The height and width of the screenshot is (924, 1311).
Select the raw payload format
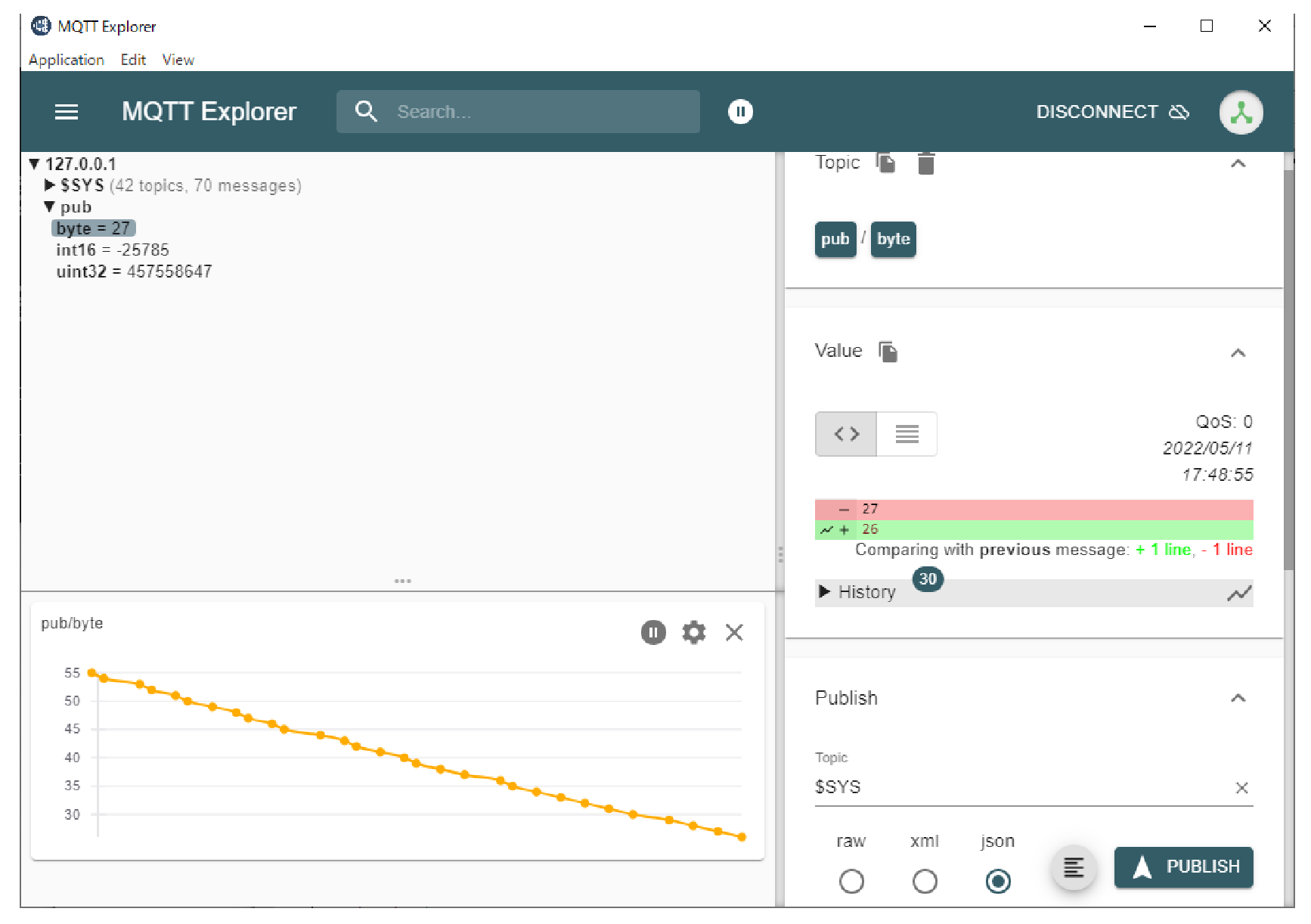[x=851, y=881]
